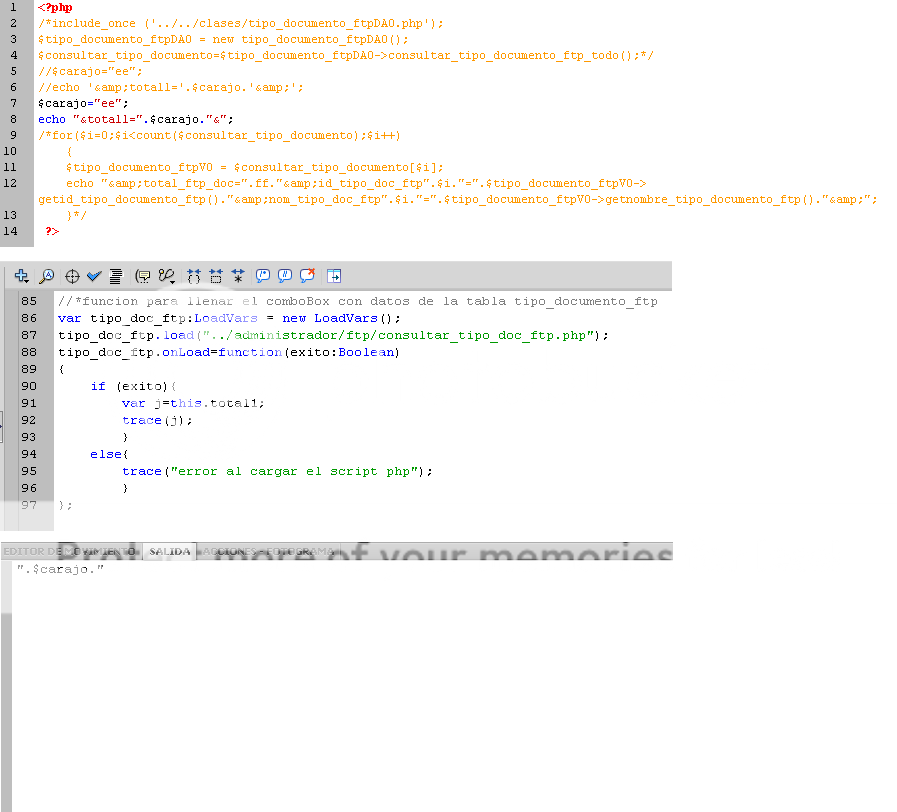Click the Add new item to script button
This screenshot has height=812, width=897.
(21, 276)
